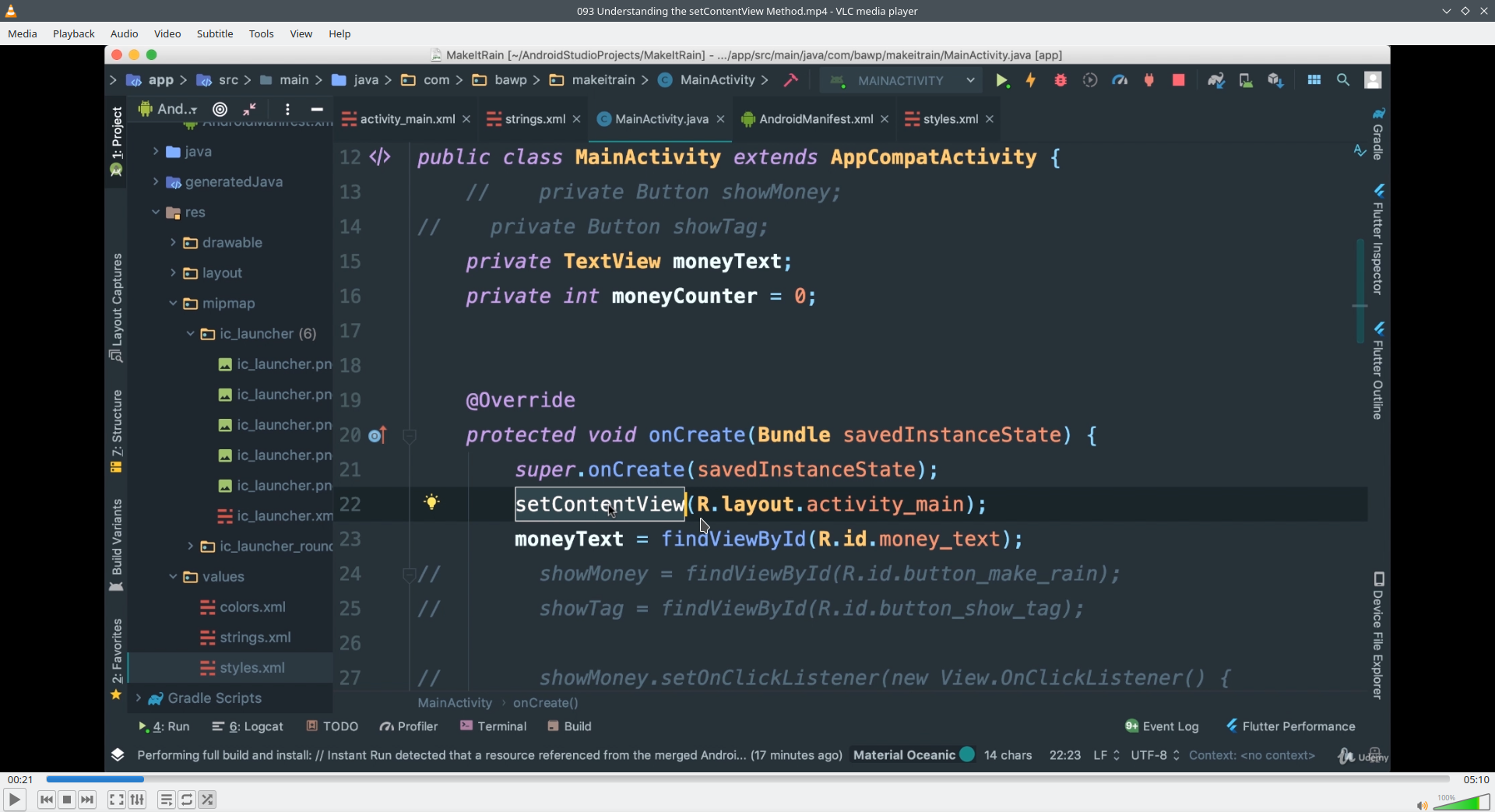Open Project panel options (three dots)

pyautogui.click(x=287, y=109)
